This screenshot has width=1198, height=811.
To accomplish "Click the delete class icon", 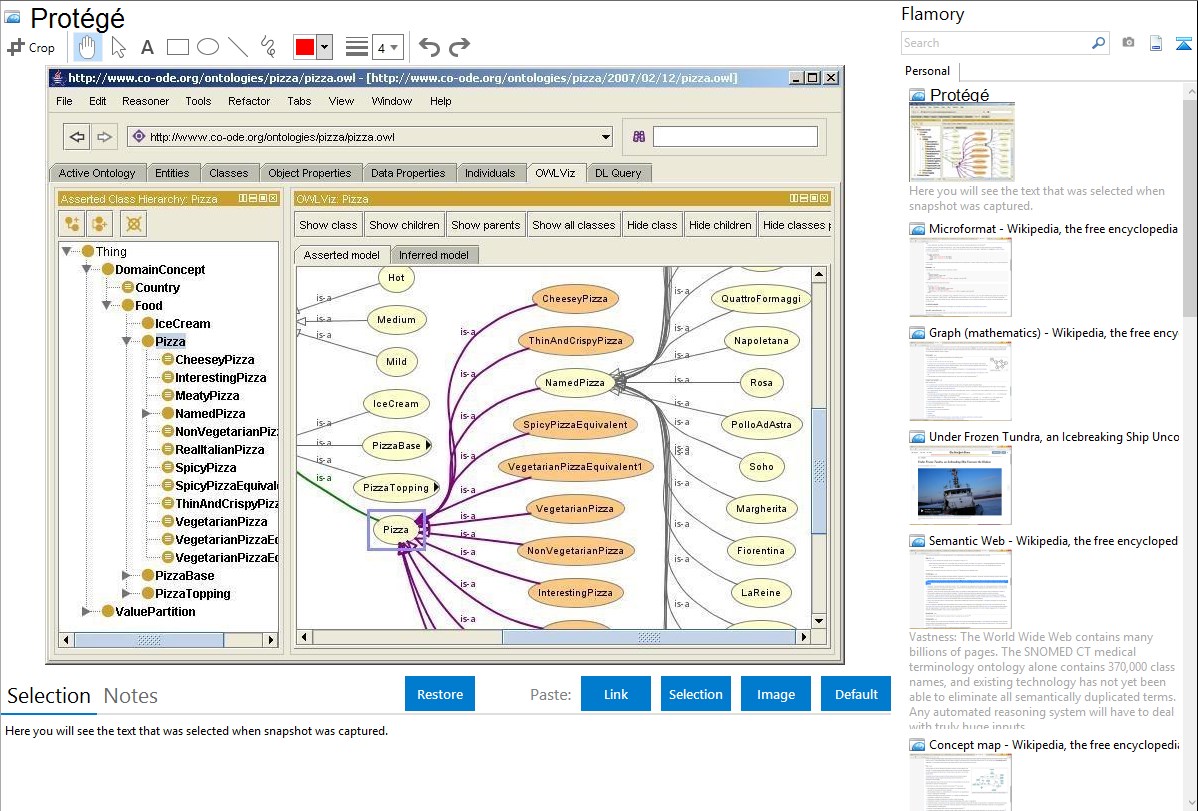I will point(134,224).
